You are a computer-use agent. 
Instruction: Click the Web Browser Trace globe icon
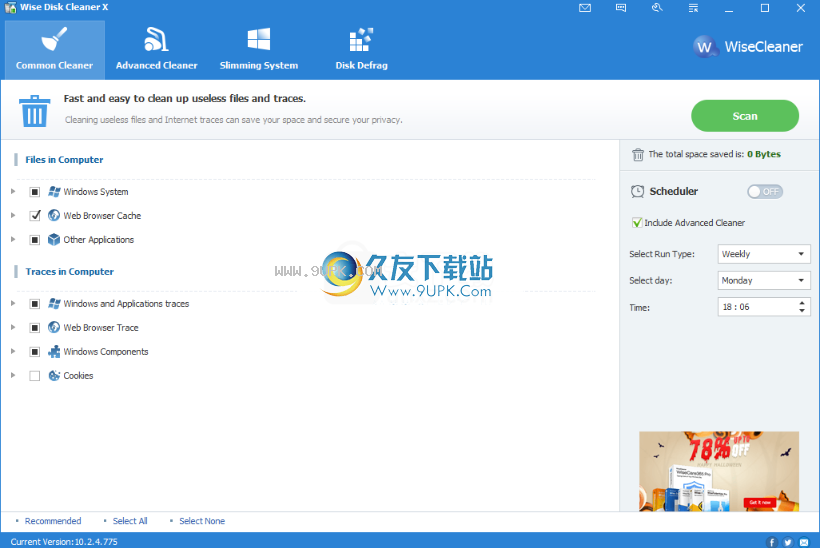pos(54,327)
